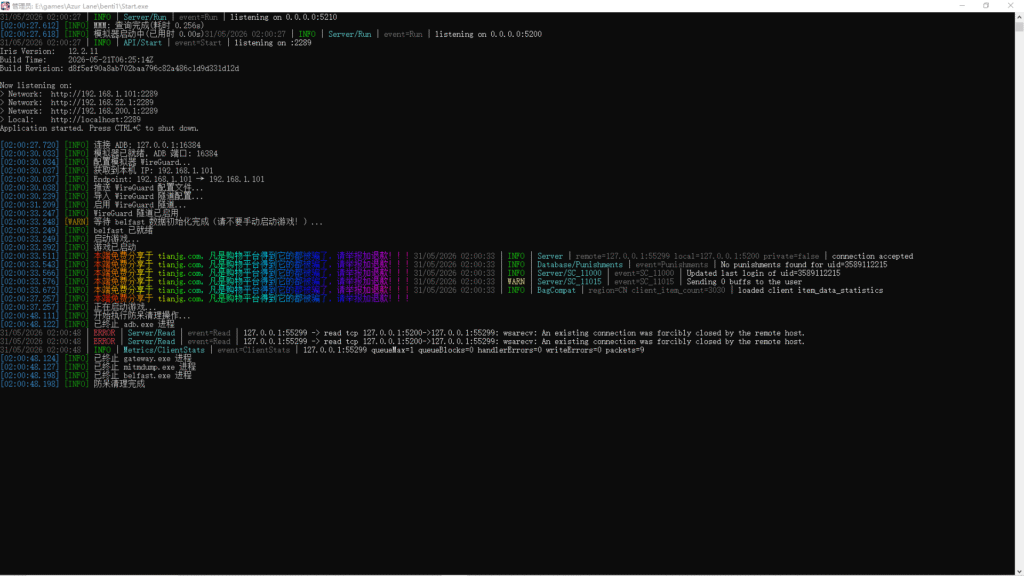Click the 'Iris Version: 12.2.11' line
1024x576 pixels.
tap(49, 51)
